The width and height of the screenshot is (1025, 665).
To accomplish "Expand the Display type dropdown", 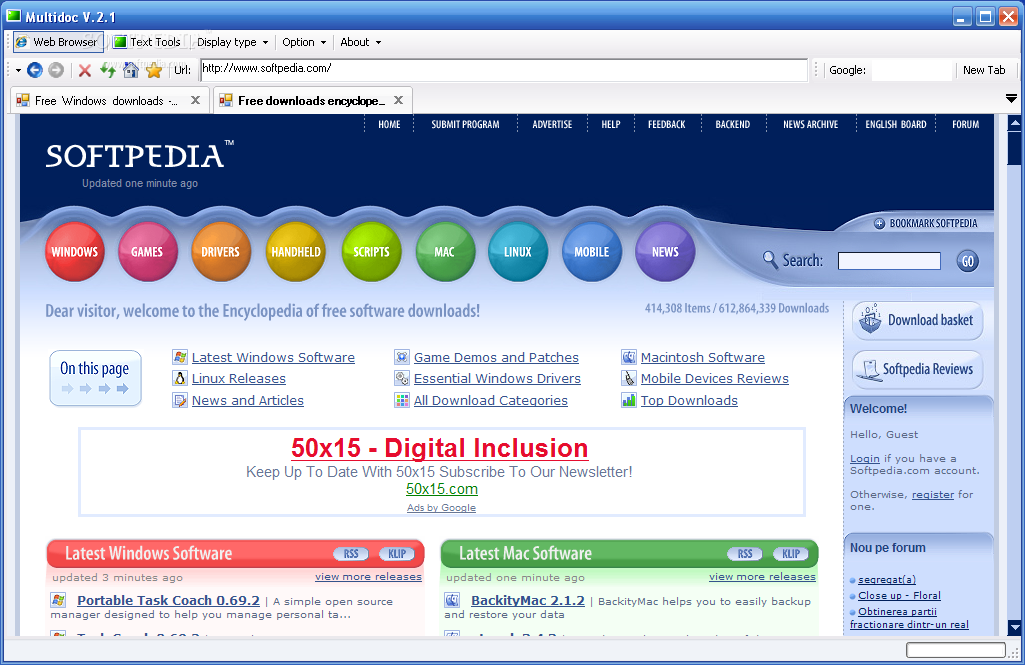I will 233,42.
